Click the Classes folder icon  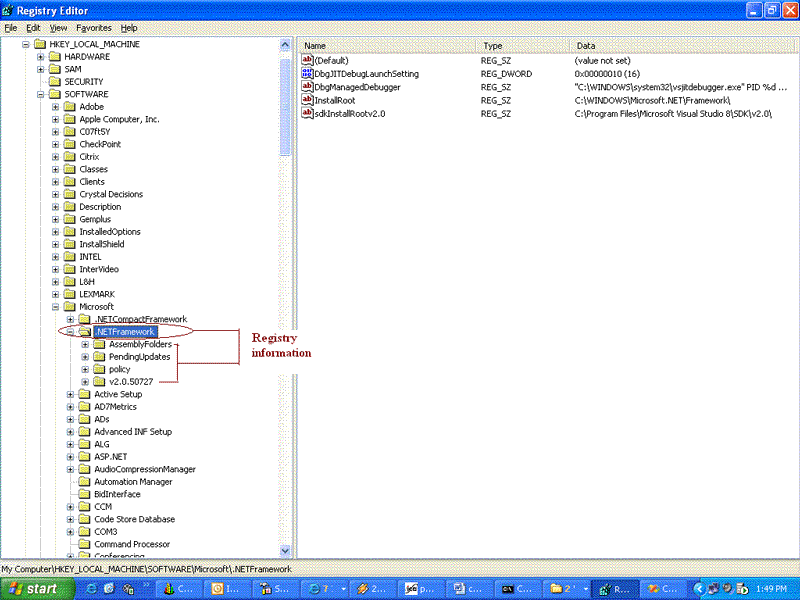tap(69, 169)
